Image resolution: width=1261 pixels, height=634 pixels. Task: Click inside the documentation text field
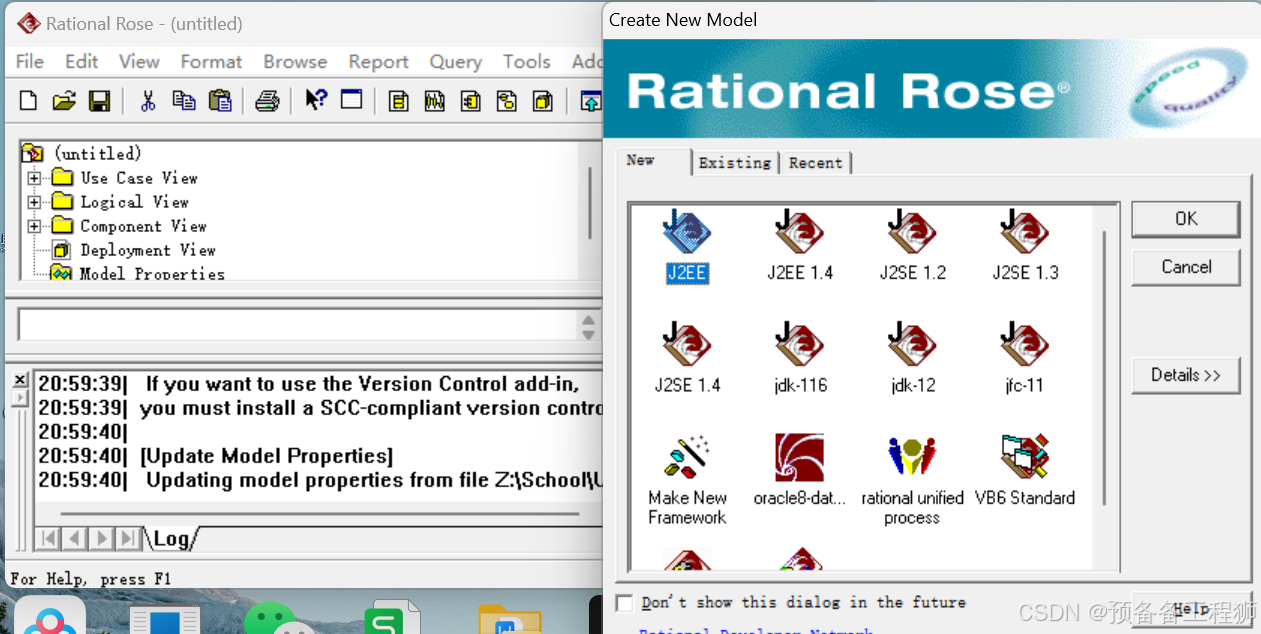tap(298, 326)
